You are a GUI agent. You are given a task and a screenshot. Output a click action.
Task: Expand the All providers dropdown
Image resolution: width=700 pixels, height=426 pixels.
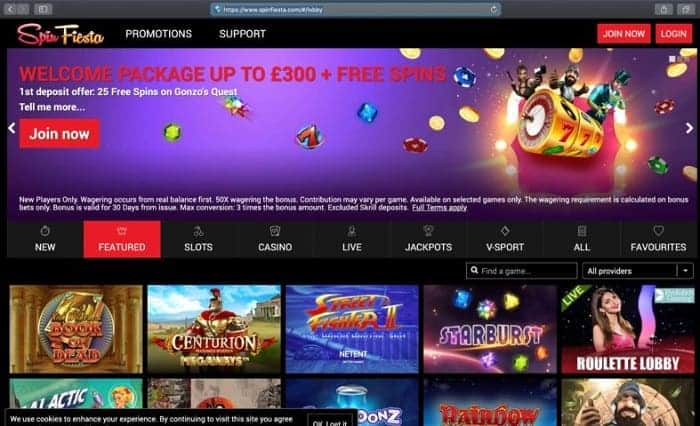point(638,271)
